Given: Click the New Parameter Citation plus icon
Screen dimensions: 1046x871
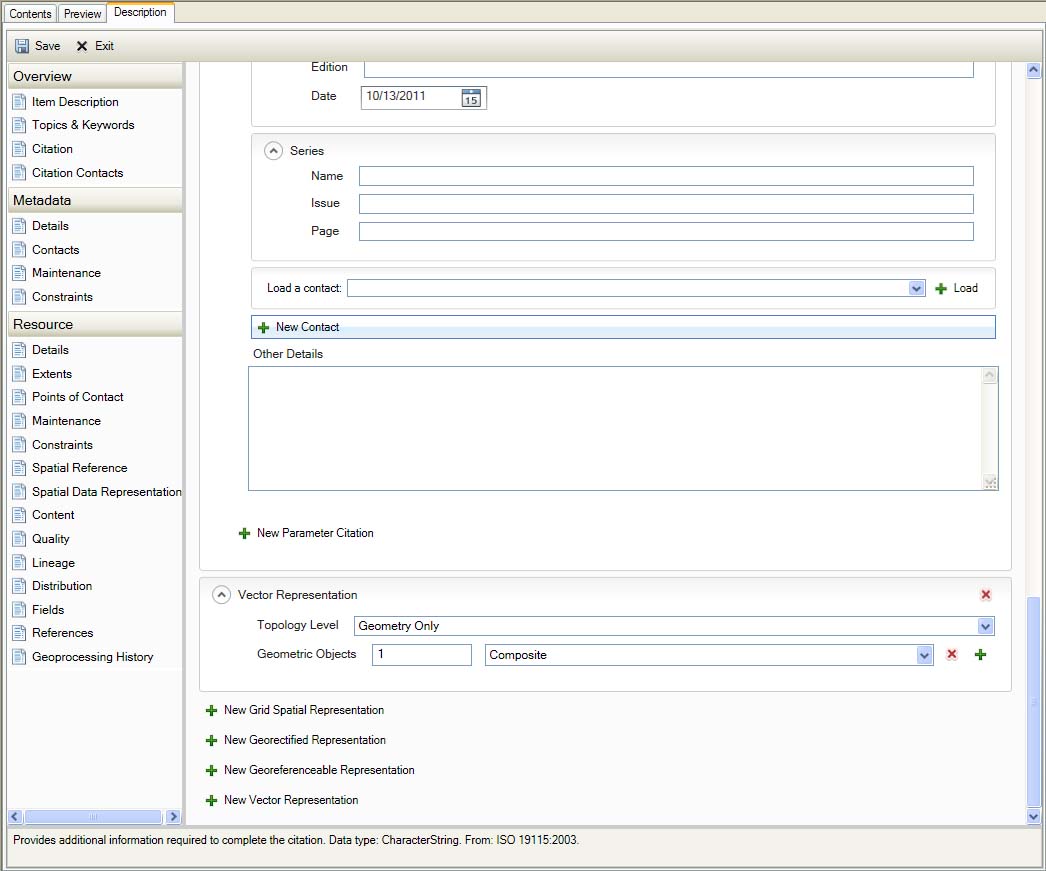Looking at the screenshot, I should [x=244, y=533].
